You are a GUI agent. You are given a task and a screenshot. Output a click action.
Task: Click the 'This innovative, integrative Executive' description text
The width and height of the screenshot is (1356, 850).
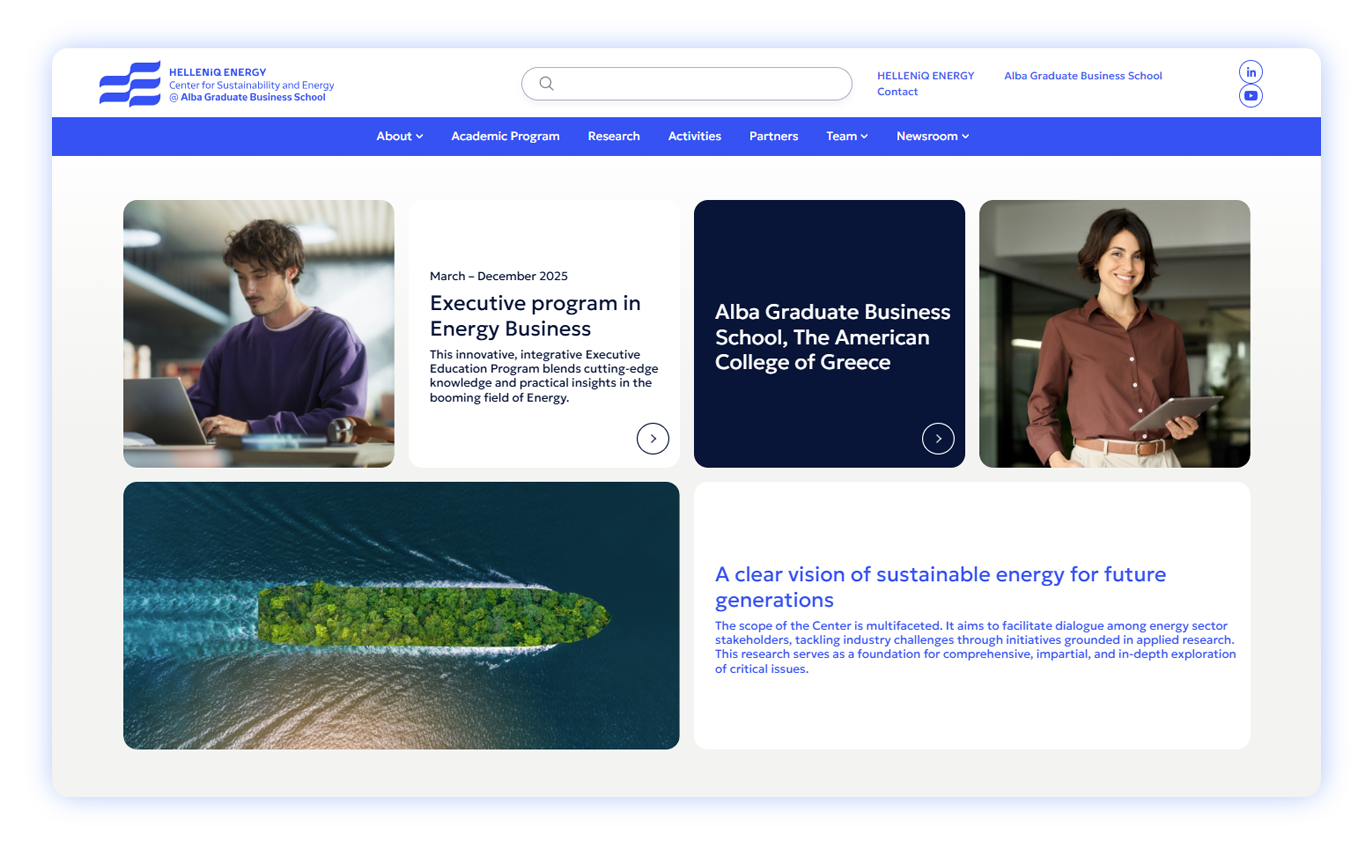[544, 376]
